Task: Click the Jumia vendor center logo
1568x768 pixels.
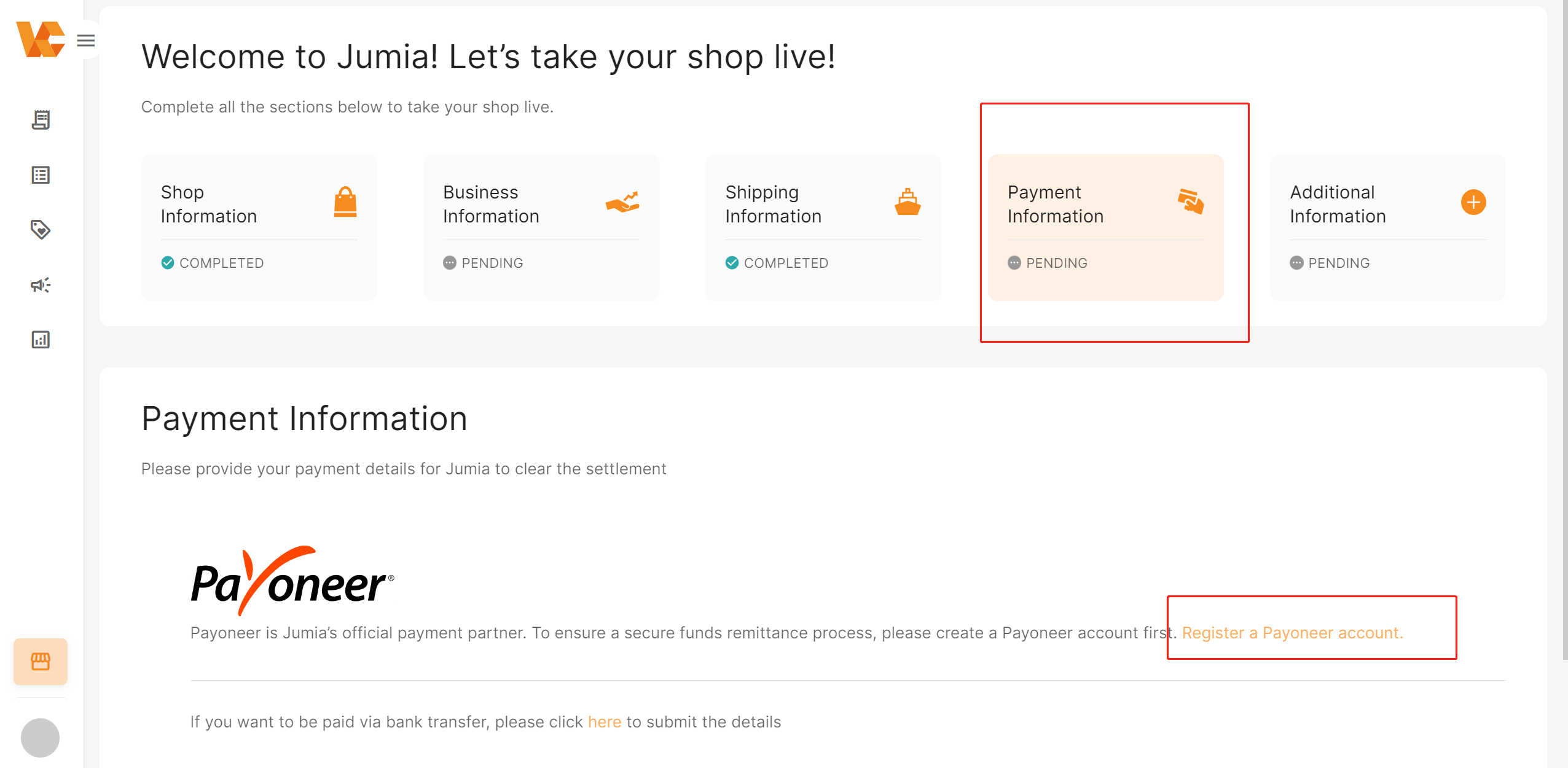Action: tap(41, 39)
